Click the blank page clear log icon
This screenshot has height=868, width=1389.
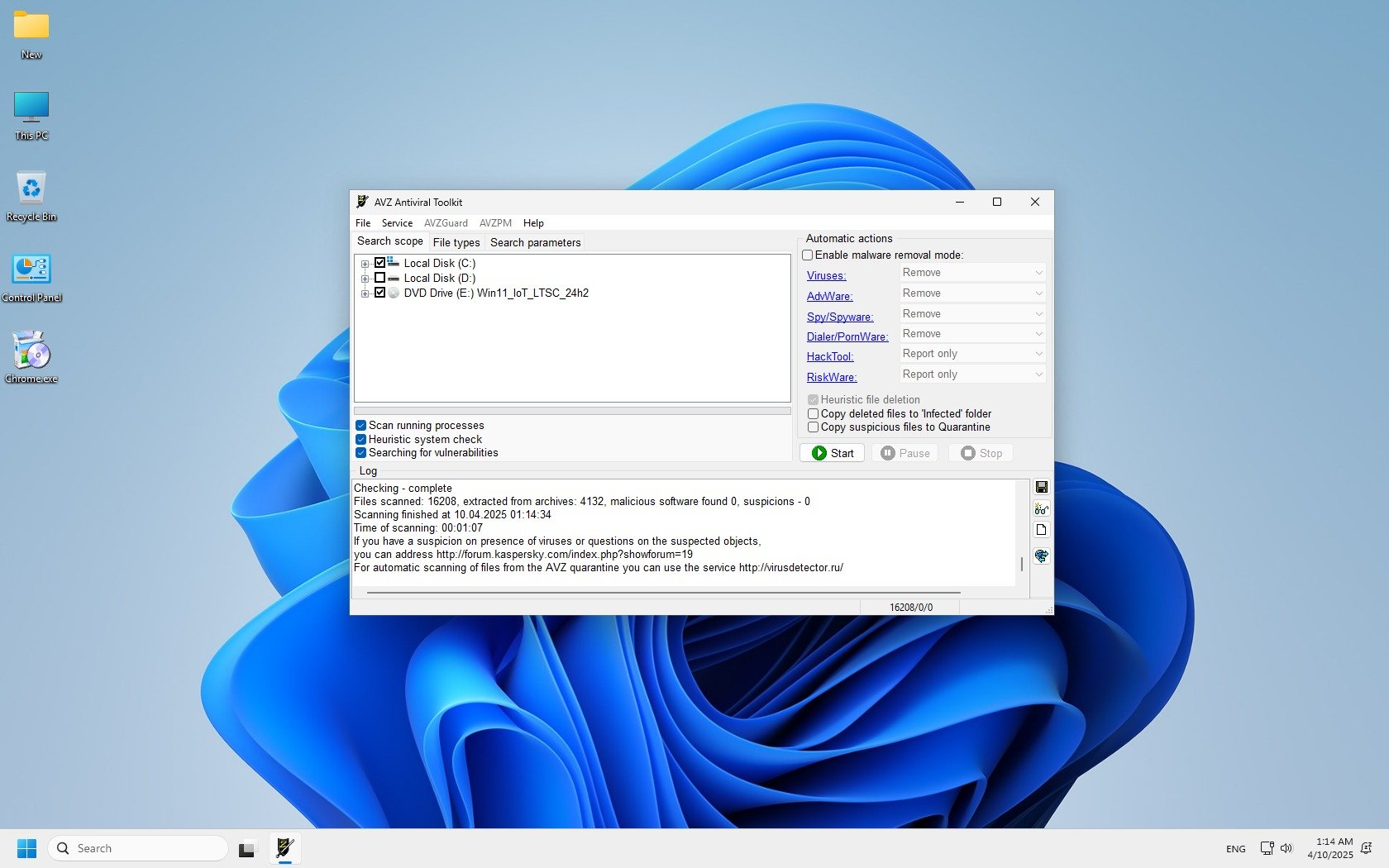click(x=1041, y=530)
